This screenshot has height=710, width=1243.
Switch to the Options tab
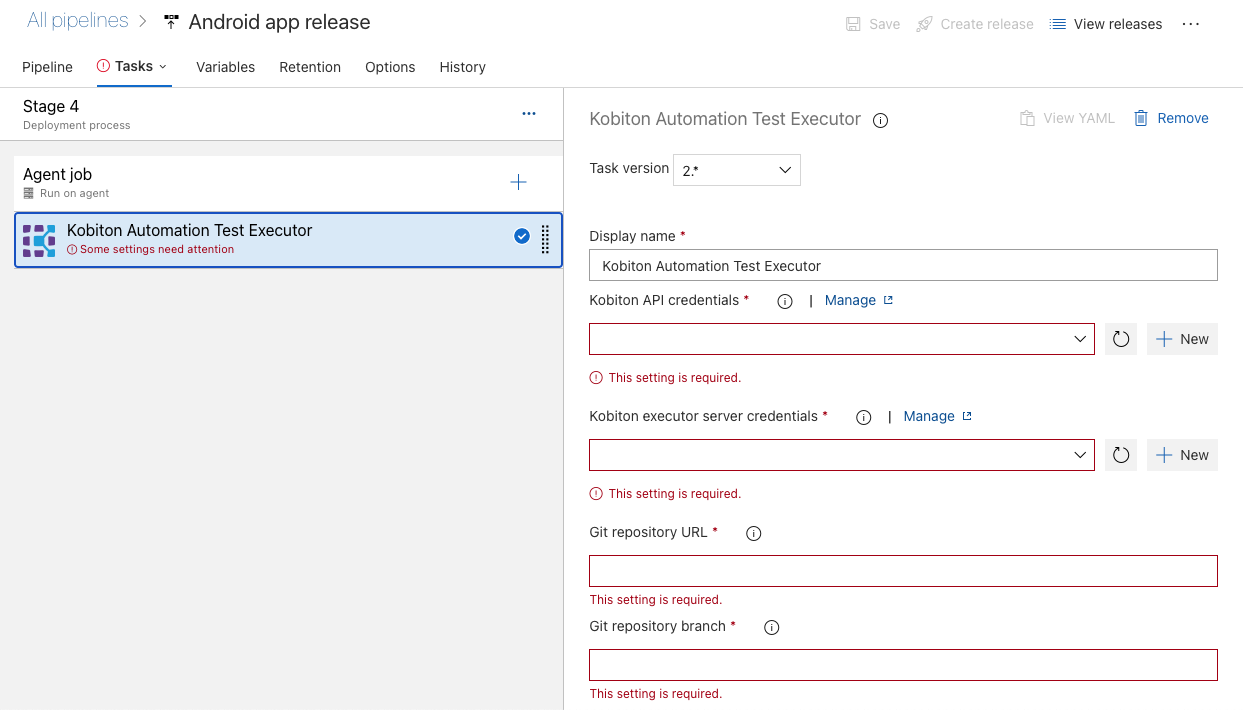tap(390, 67)
